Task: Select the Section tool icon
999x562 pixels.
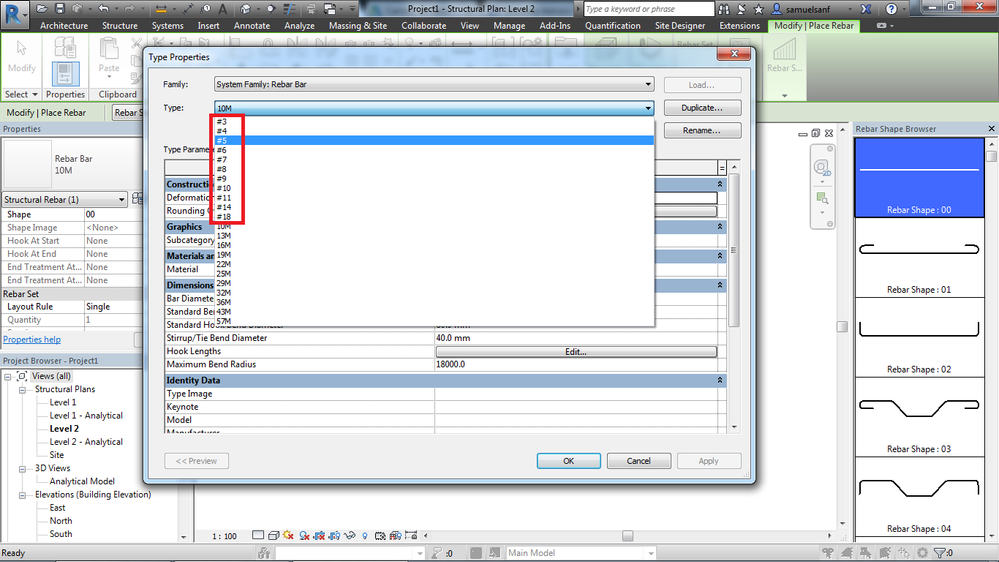Action: tap(271, 9)
